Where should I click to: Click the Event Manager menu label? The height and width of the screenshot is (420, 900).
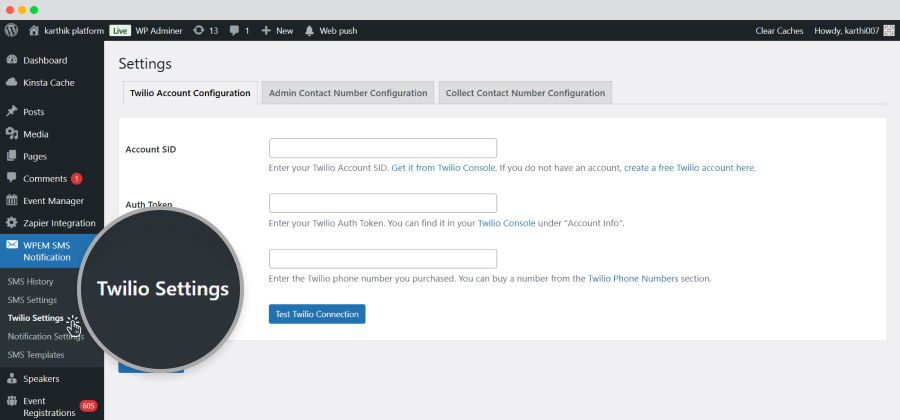tap(53, 201)
